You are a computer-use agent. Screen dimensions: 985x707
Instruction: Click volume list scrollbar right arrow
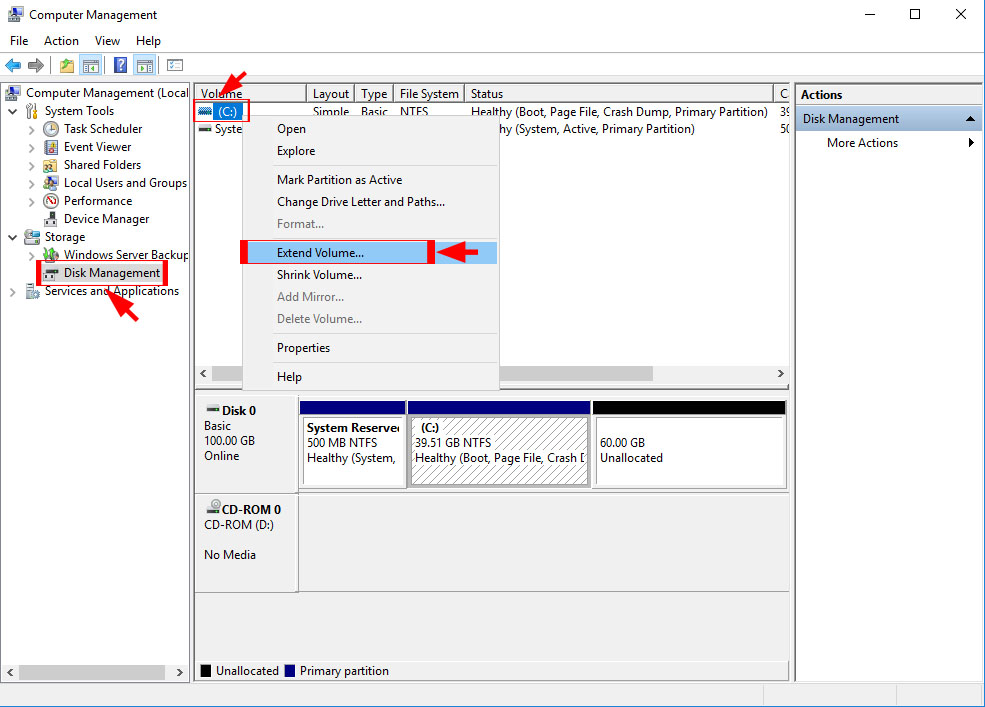(780, 373)
